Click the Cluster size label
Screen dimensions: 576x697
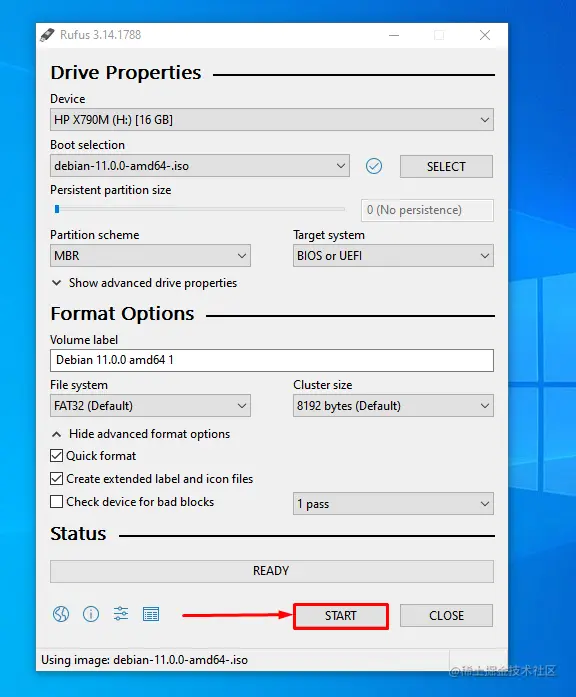pos(323,385)
